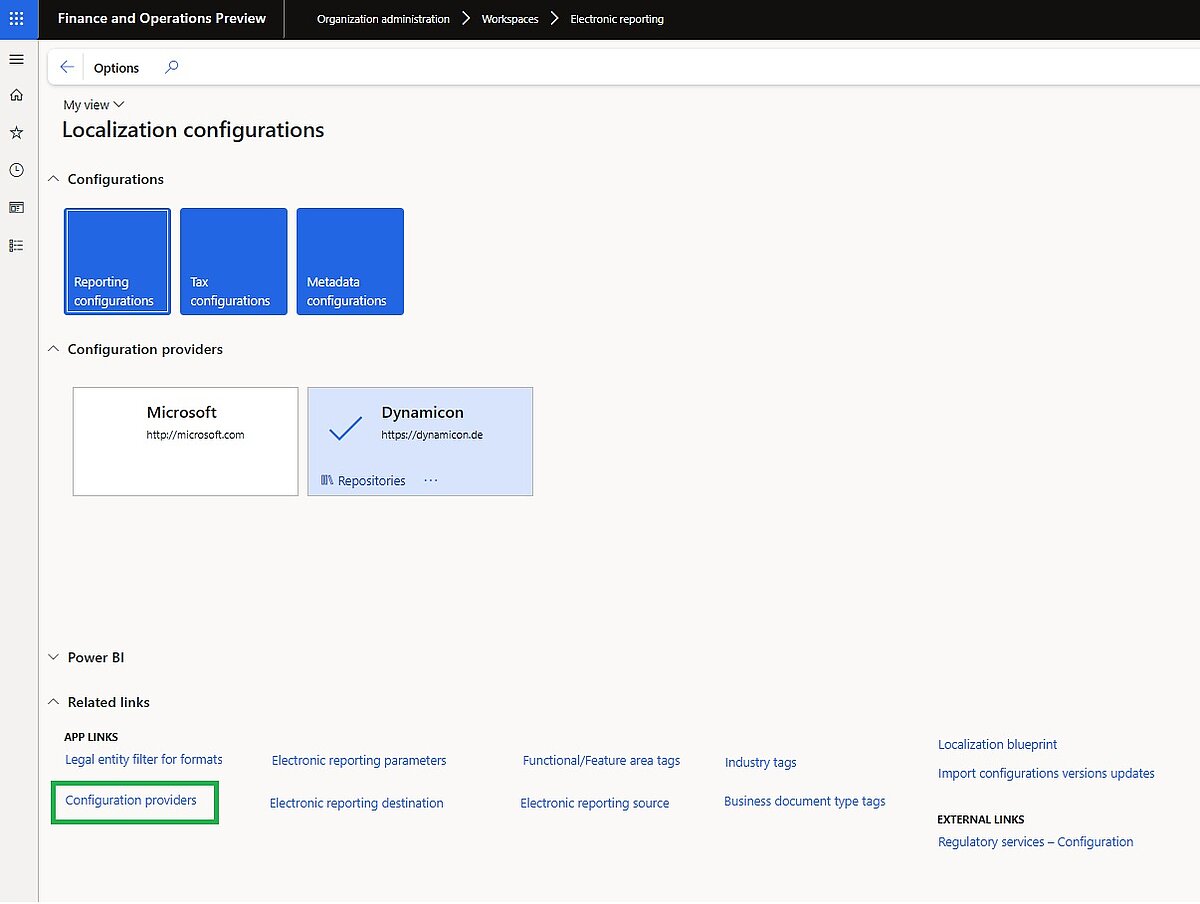Go to Home via sidebar icon
Viewport: 1200px width, 904px height.
tap(16, 95)
